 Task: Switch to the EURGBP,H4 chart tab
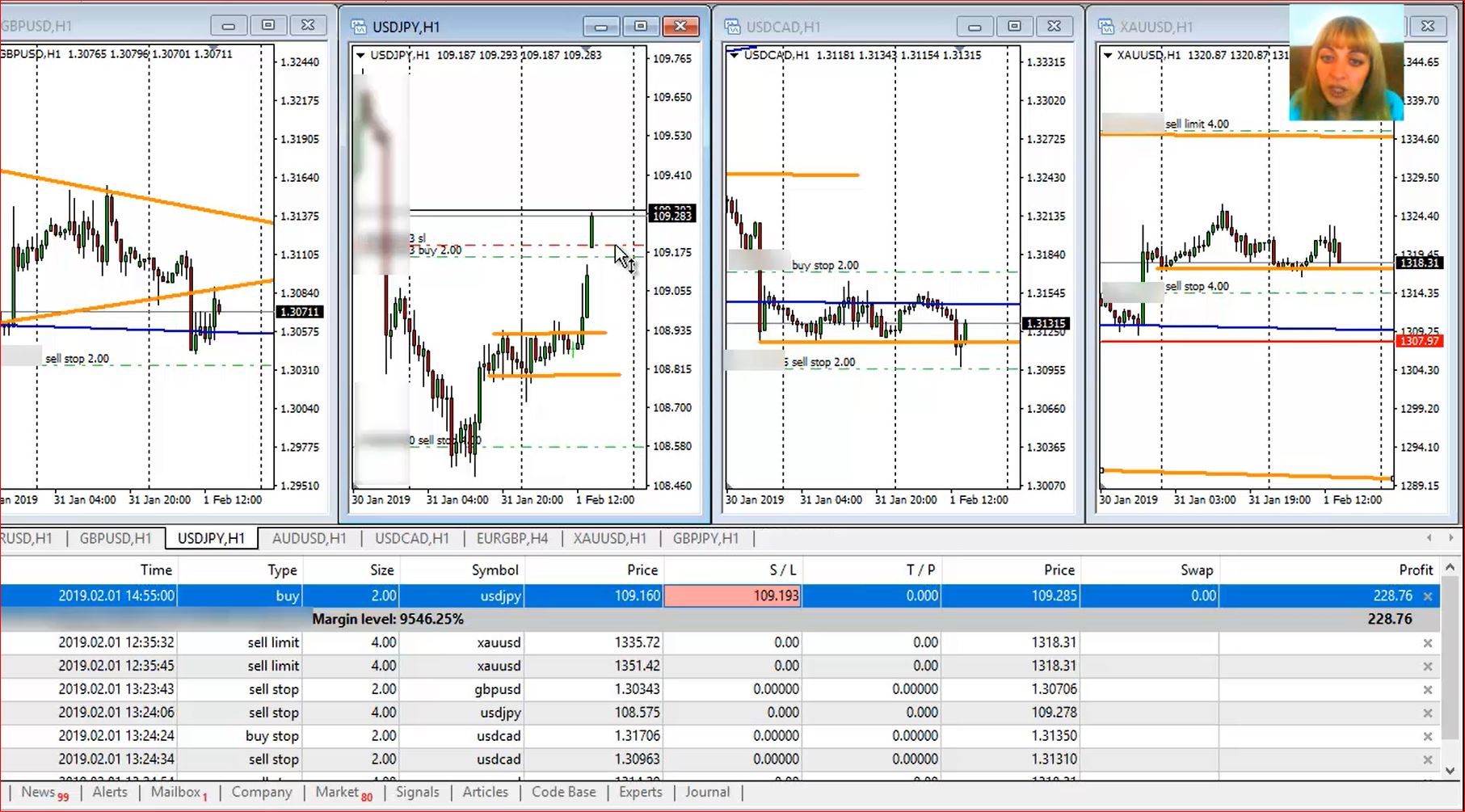click(x=511, y=538)
